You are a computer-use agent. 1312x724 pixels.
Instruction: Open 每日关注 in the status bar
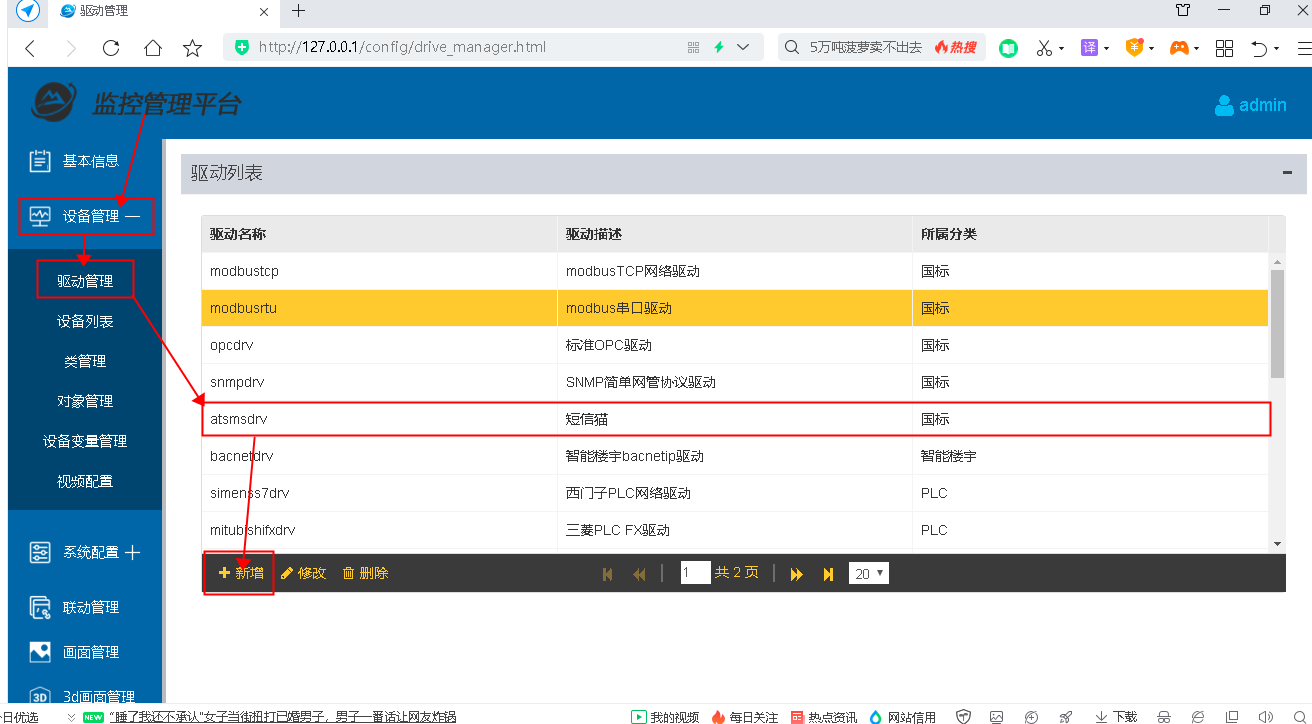[x=744, y=716]
